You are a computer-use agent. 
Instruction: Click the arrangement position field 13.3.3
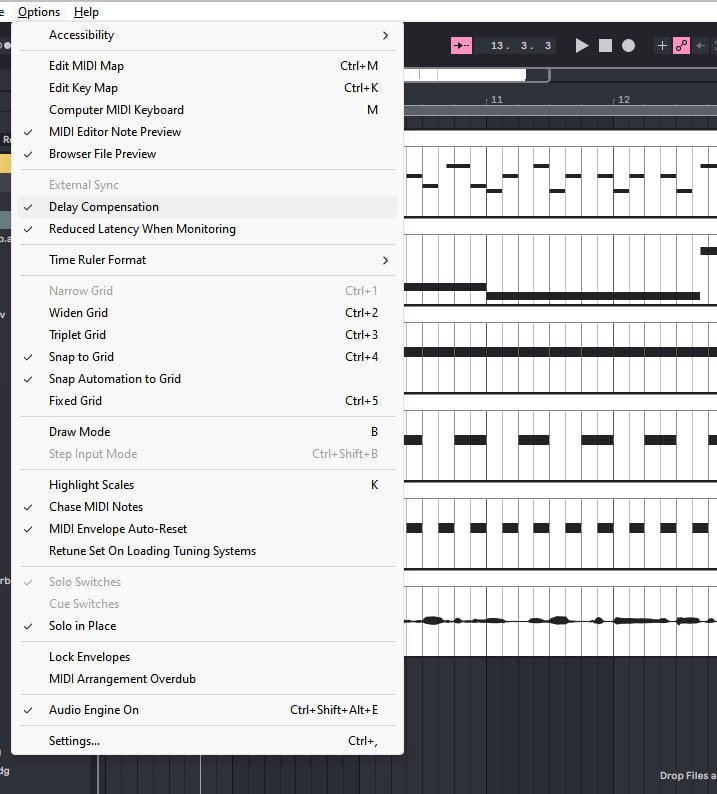(521, 46)
